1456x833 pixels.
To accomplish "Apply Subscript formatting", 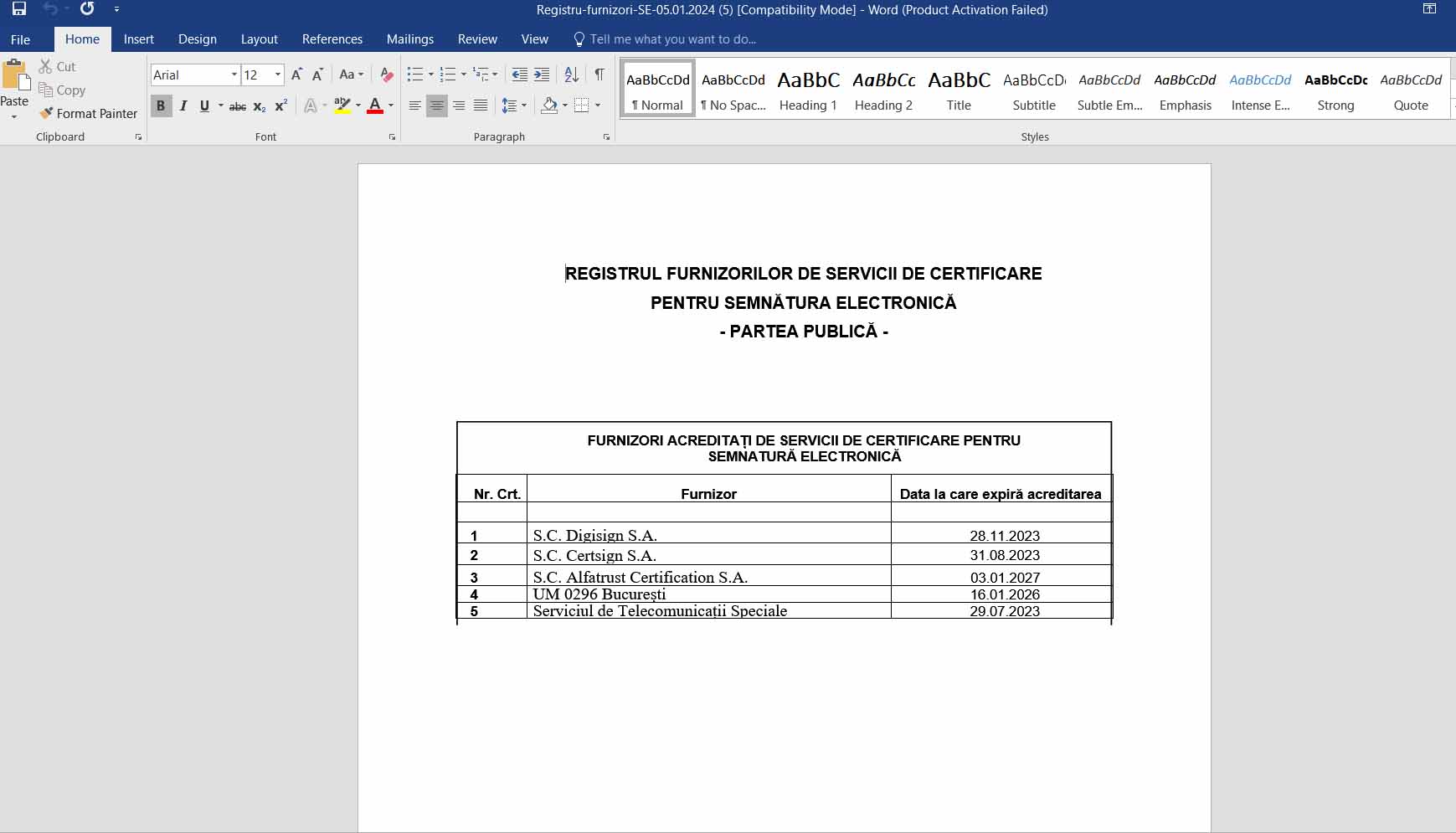I will [260, 106].
